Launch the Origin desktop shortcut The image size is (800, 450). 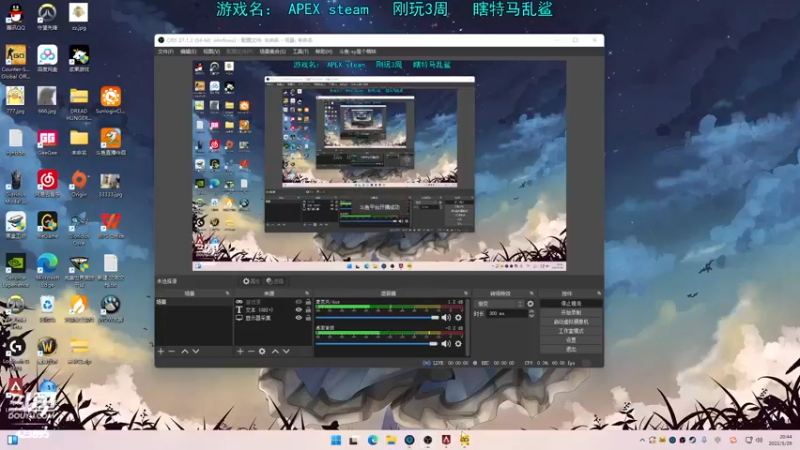[x=79, y=184]
